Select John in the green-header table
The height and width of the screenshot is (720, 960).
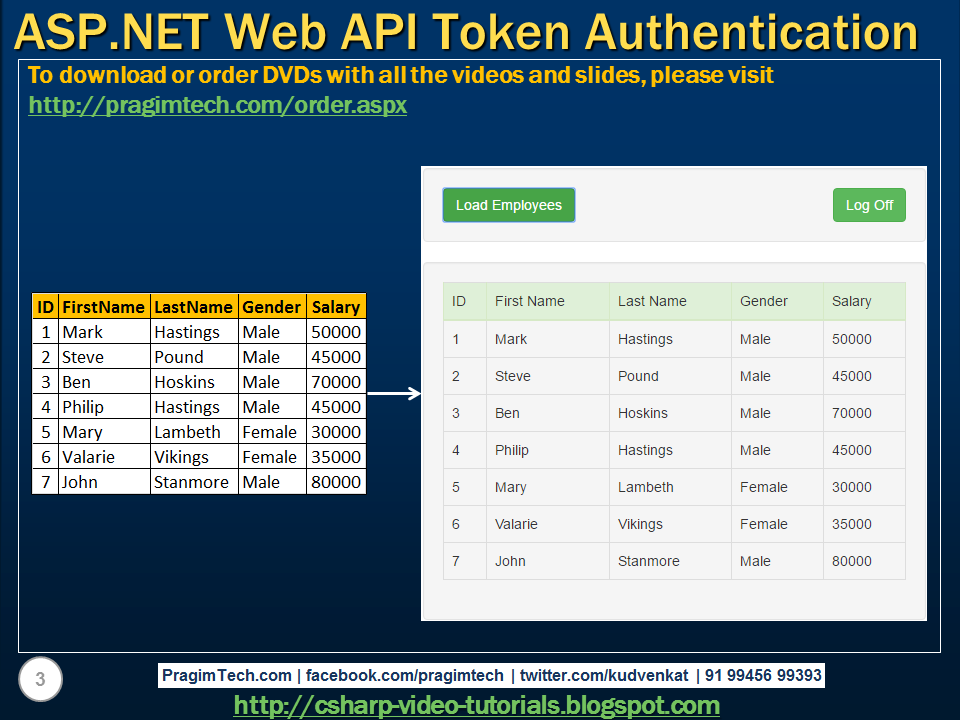tap(510, 561)
